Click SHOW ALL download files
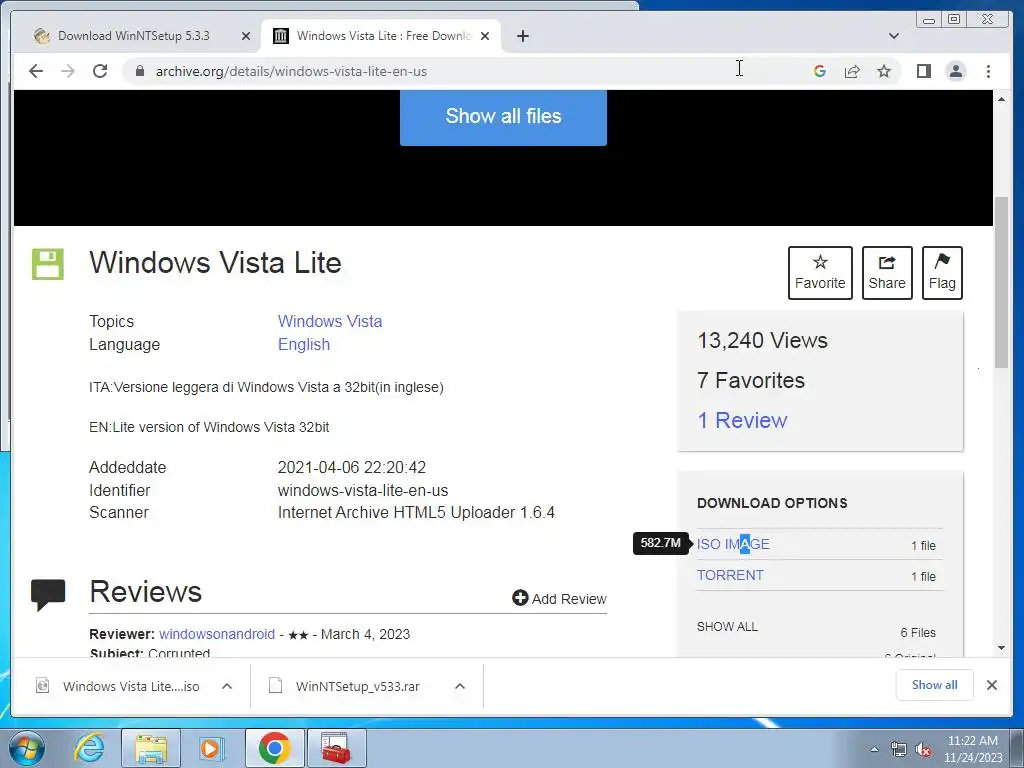The image size is (1024, 768). [x=727, y=626]
